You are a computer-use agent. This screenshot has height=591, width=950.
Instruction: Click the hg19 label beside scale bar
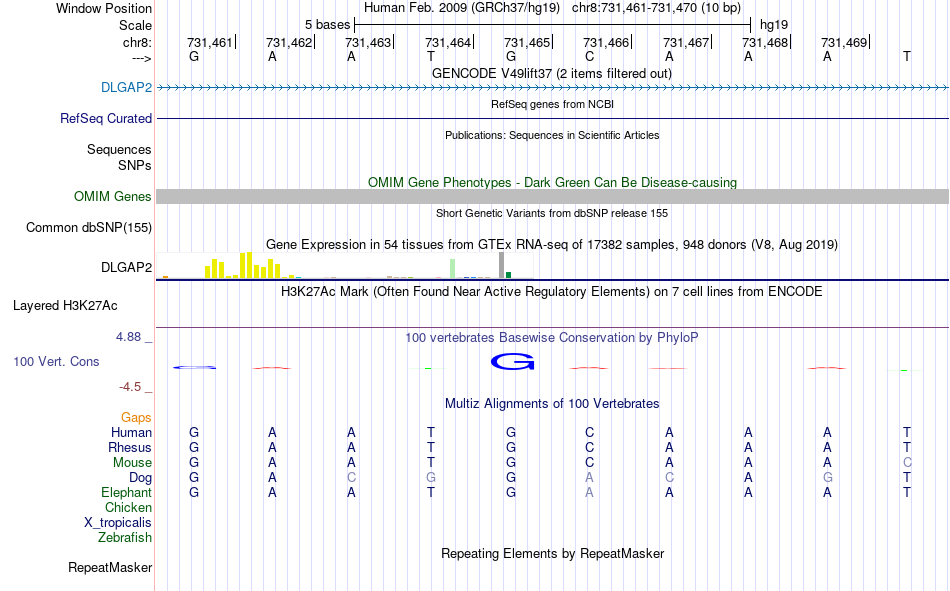pyautogui.click(x=774, y=25)
